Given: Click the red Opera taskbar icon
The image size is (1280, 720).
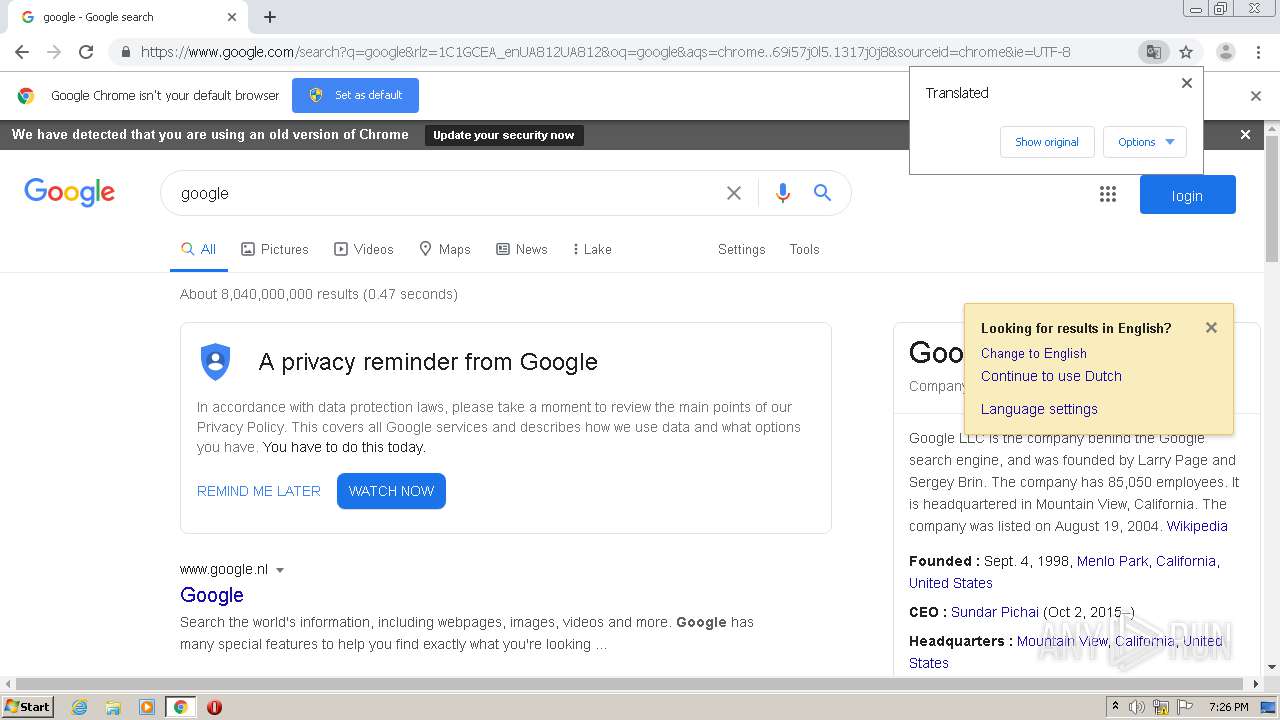Looking at the screenshot, I should 214,707.
